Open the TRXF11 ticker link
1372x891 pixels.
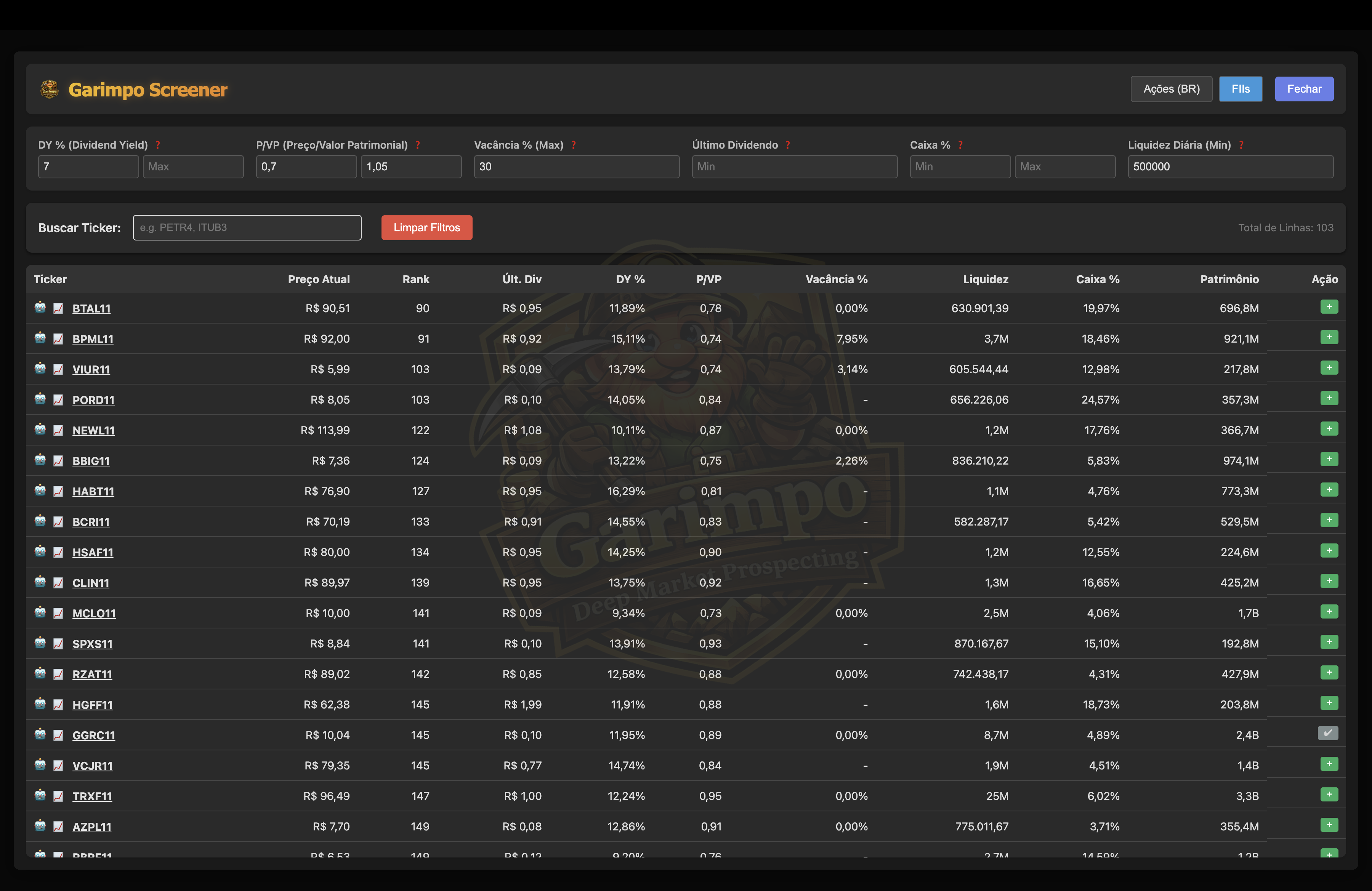pyautogui.click(x=92, y=796)
